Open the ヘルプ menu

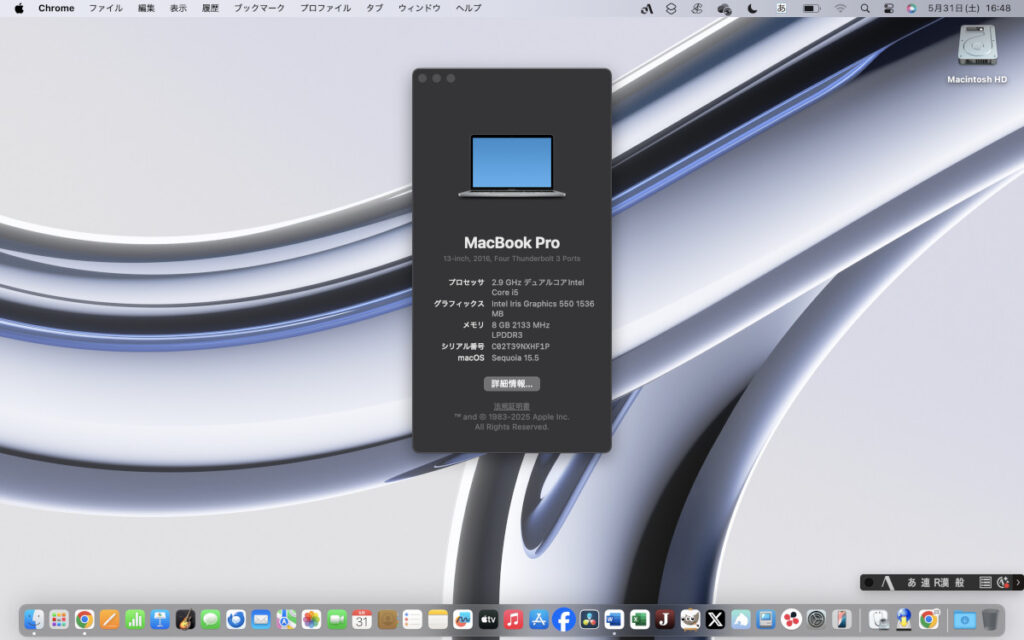point(468,8)
